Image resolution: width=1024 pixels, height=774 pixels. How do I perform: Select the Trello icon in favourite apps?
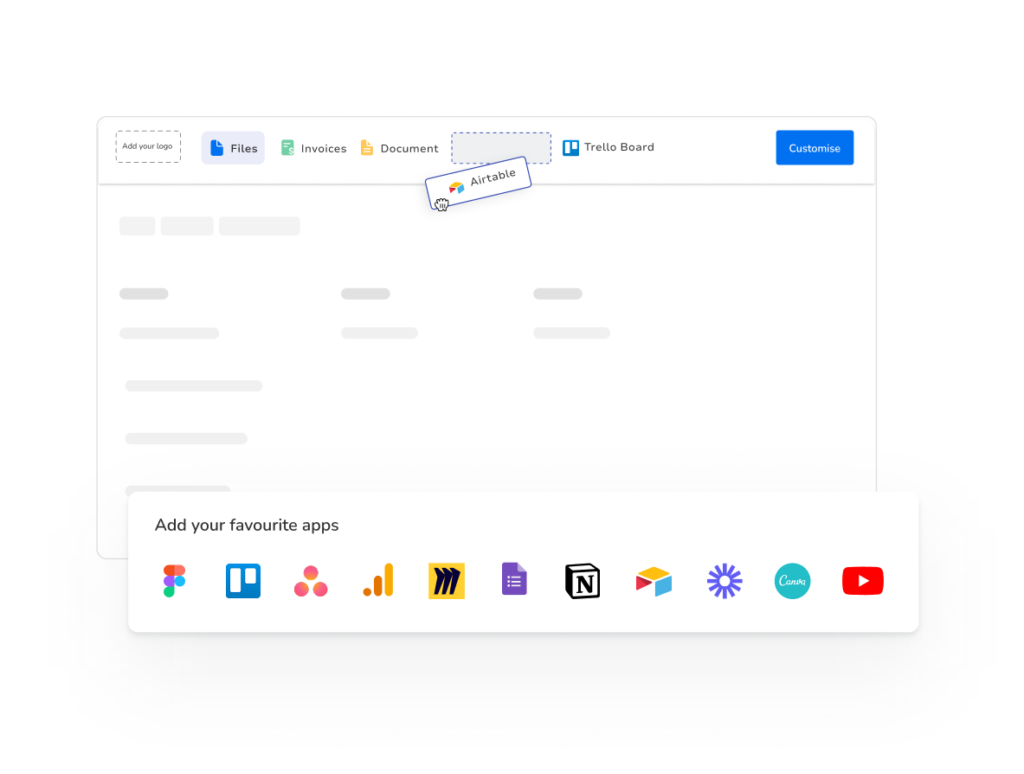243,581
